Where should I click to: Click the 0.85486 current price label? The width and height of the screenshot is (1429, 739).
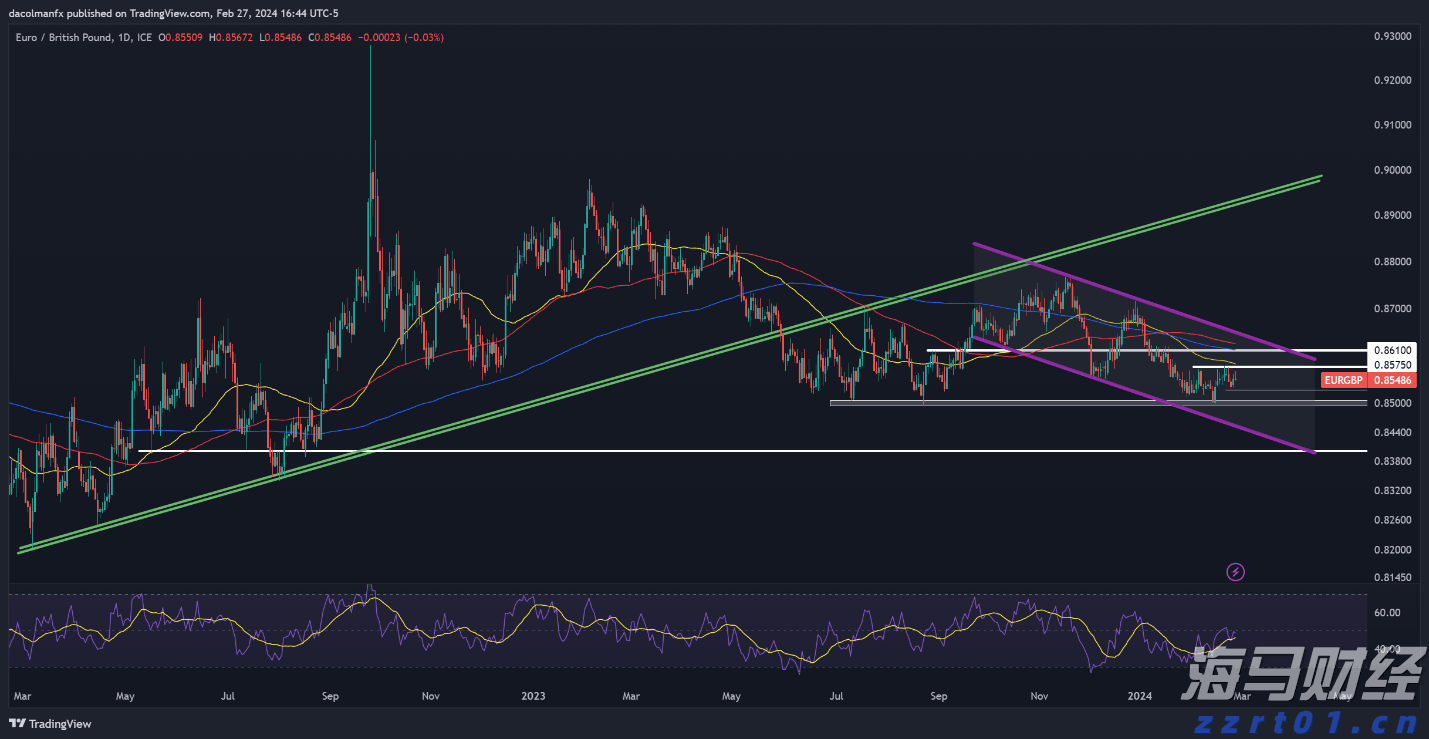pos(1392,381)
